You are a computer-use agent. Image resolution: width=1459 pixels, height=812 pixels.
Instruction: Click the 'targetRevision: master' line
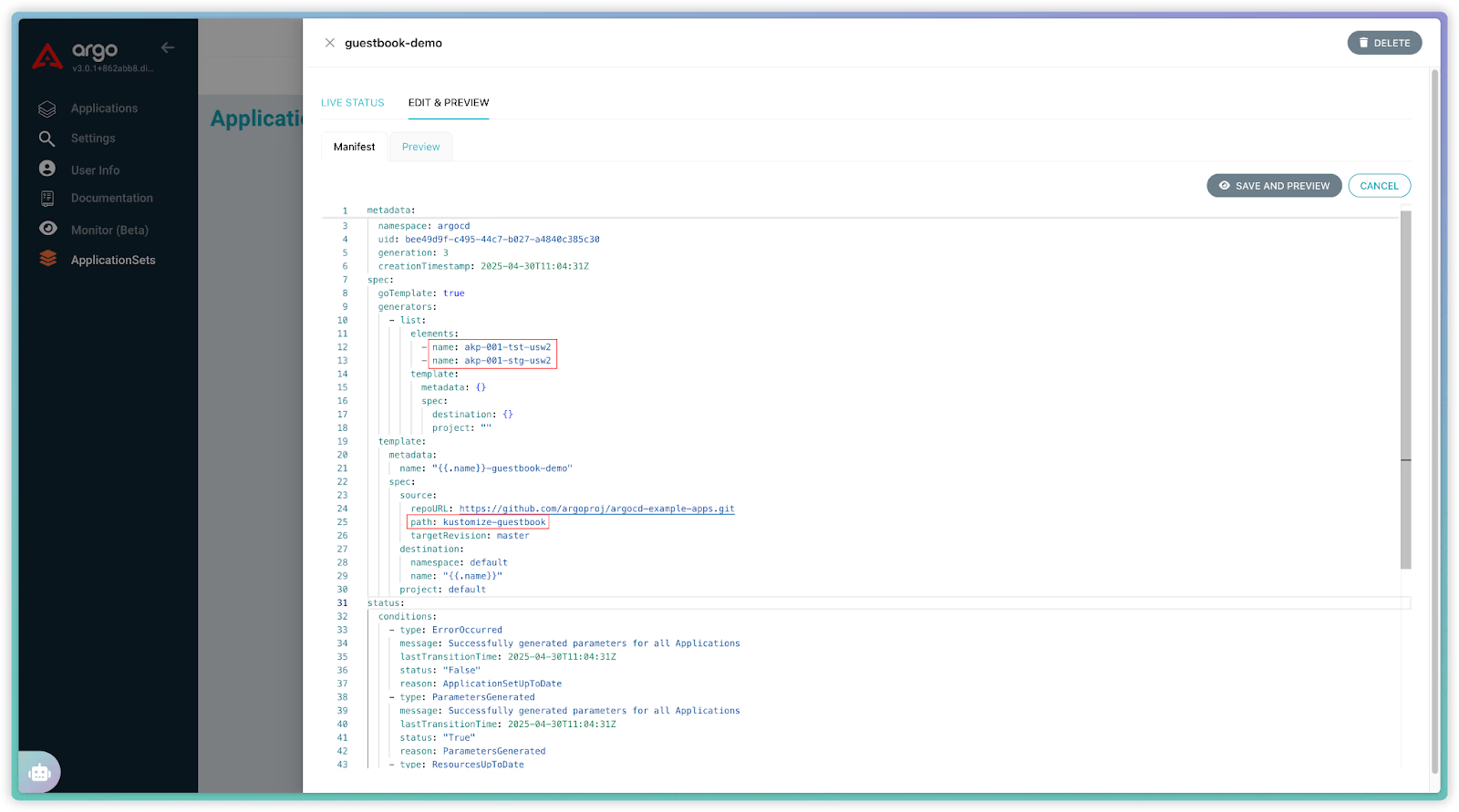coord(470,536)
